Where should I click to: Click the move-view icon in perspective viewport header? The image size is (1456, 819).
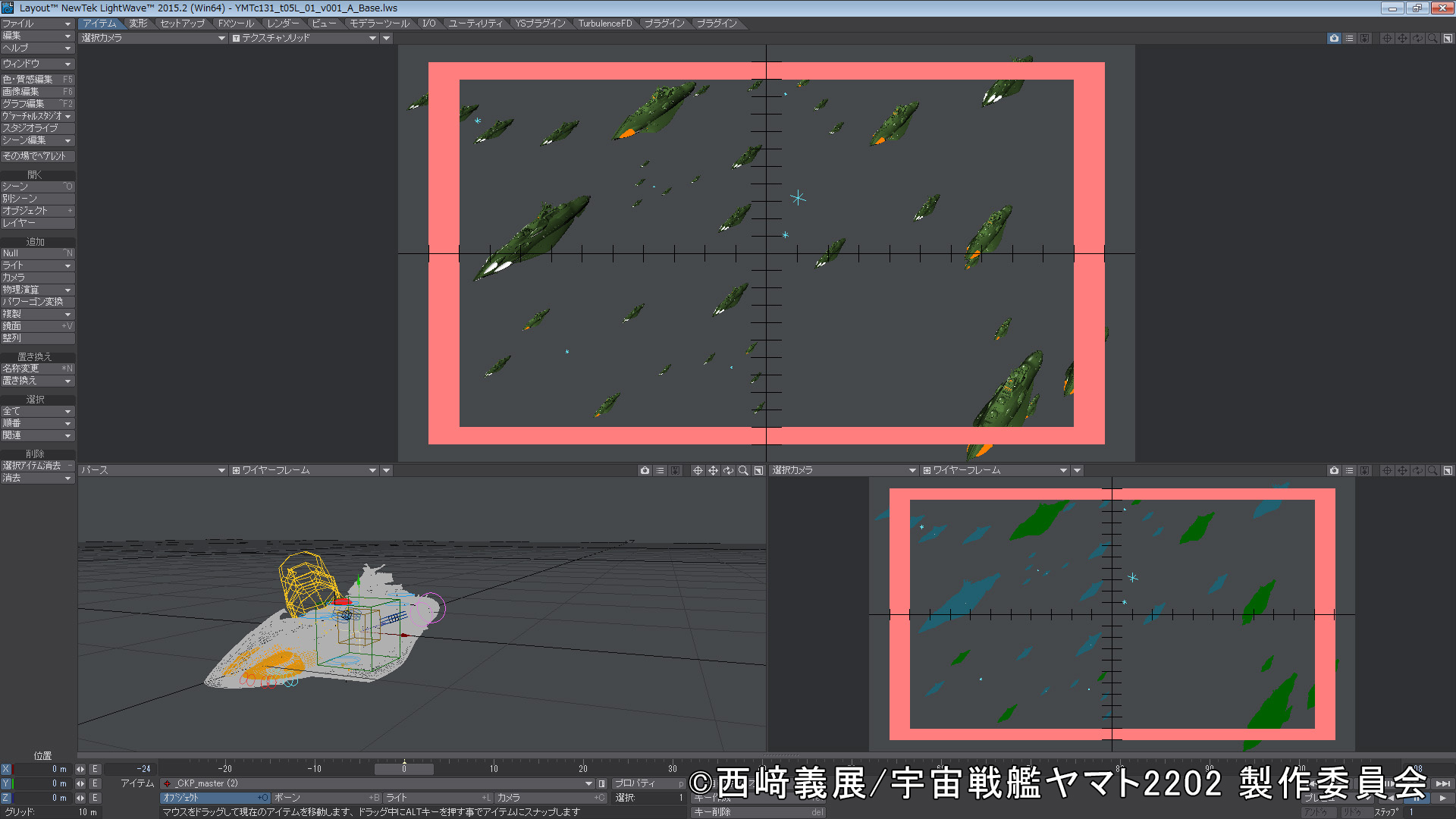pyautogui.click(x=713, y=470)
